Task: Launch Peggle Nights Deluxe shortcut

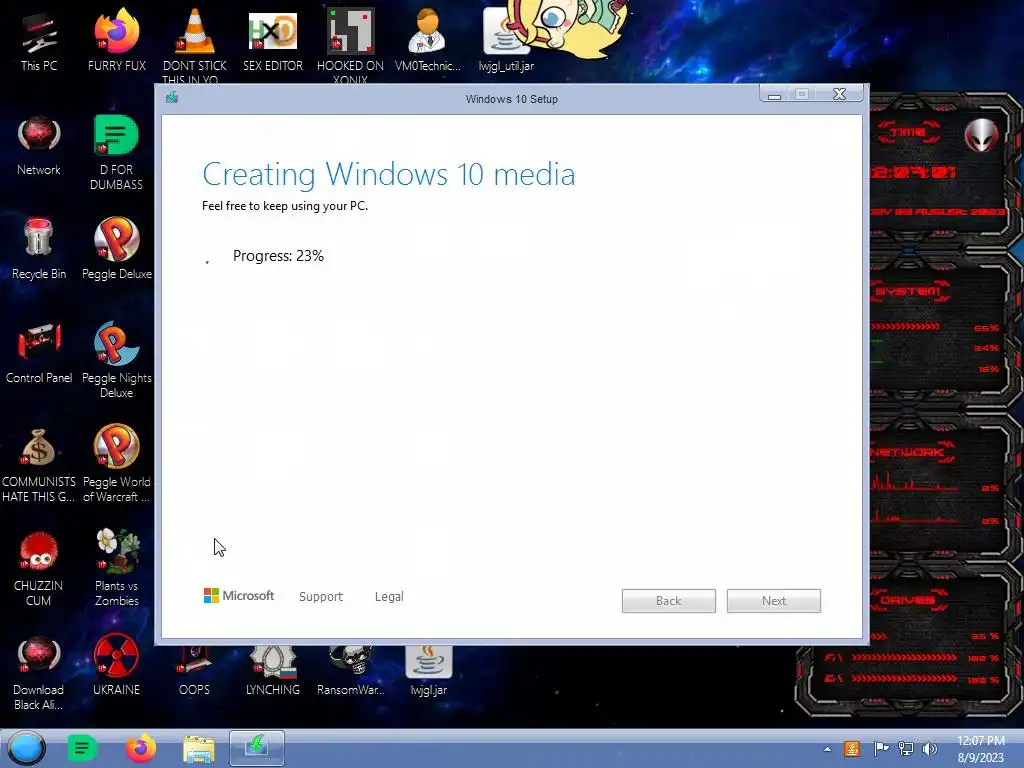Action: 116,359
